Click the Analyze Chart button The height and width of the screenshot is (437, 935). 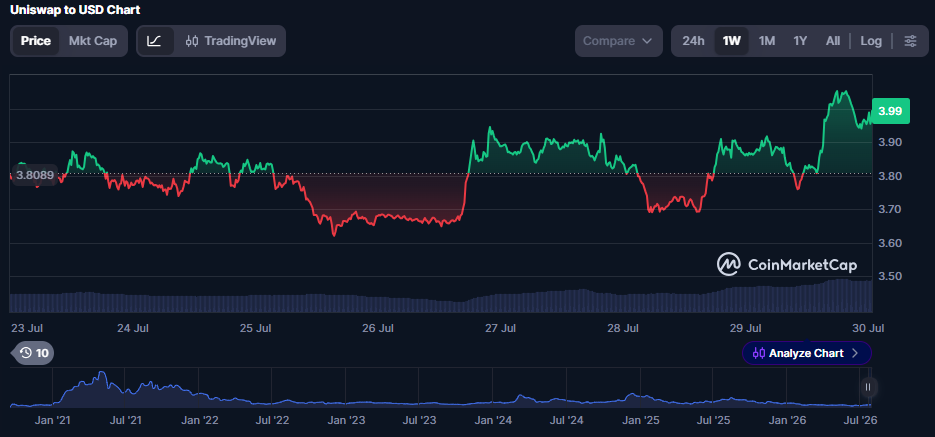(807, 353)
